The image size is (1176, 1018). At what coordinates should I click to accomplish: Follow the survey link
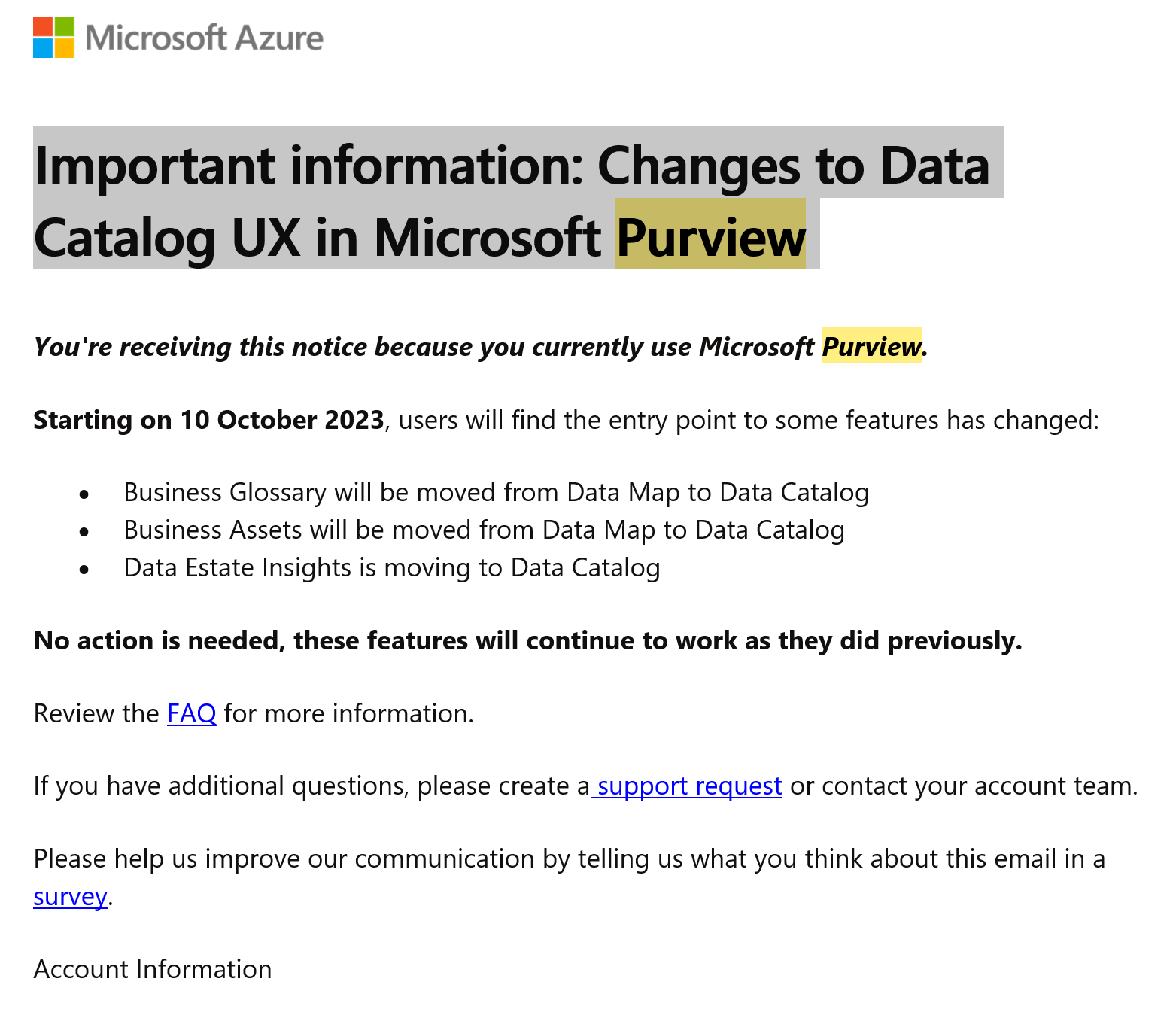coord(70,897)
